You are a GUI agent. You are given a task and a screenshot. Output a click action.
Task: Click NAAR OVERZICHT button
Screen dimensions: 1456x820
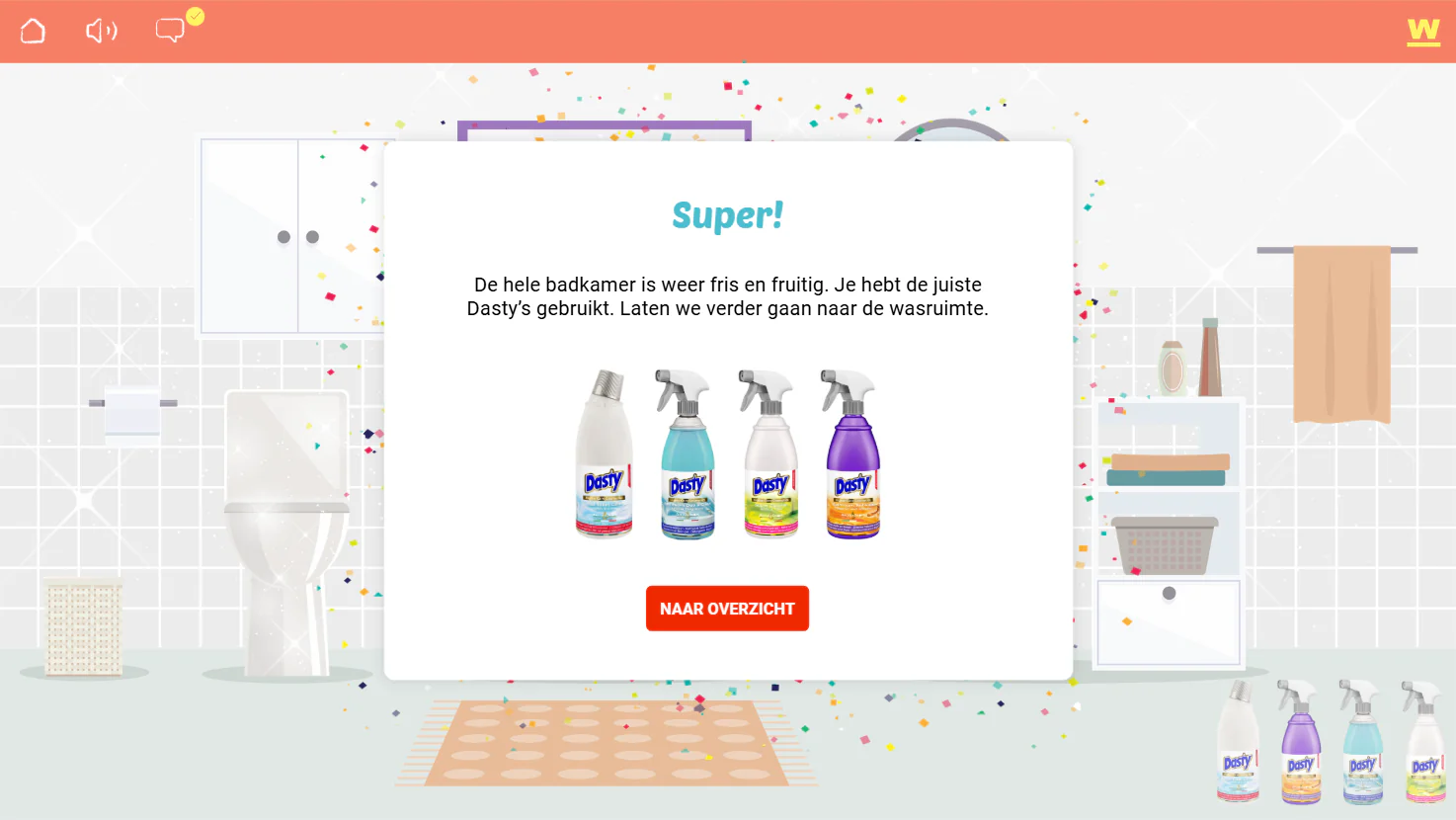coord(727,609)
